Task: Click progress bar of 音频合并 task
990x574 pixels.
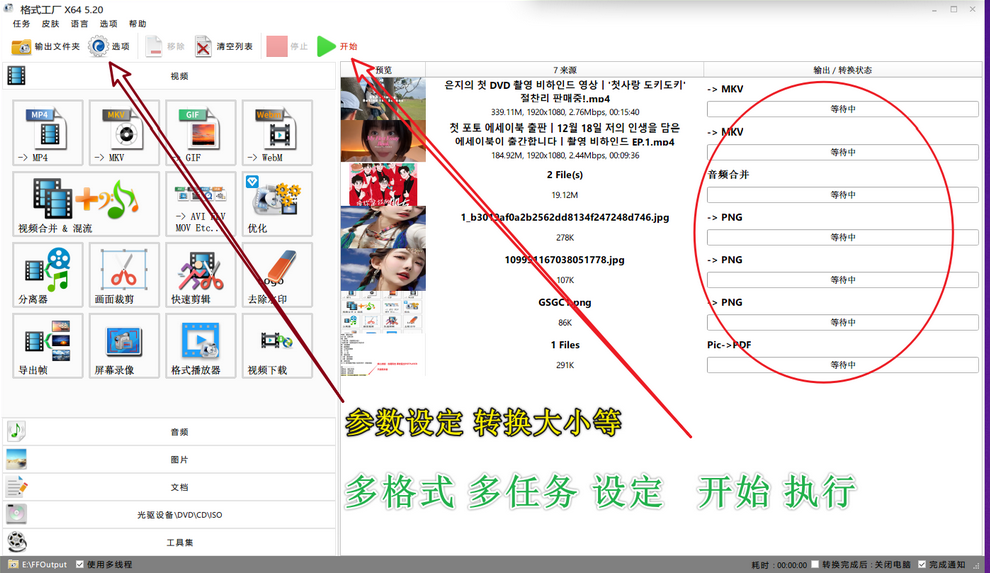Action: [842, 195]
